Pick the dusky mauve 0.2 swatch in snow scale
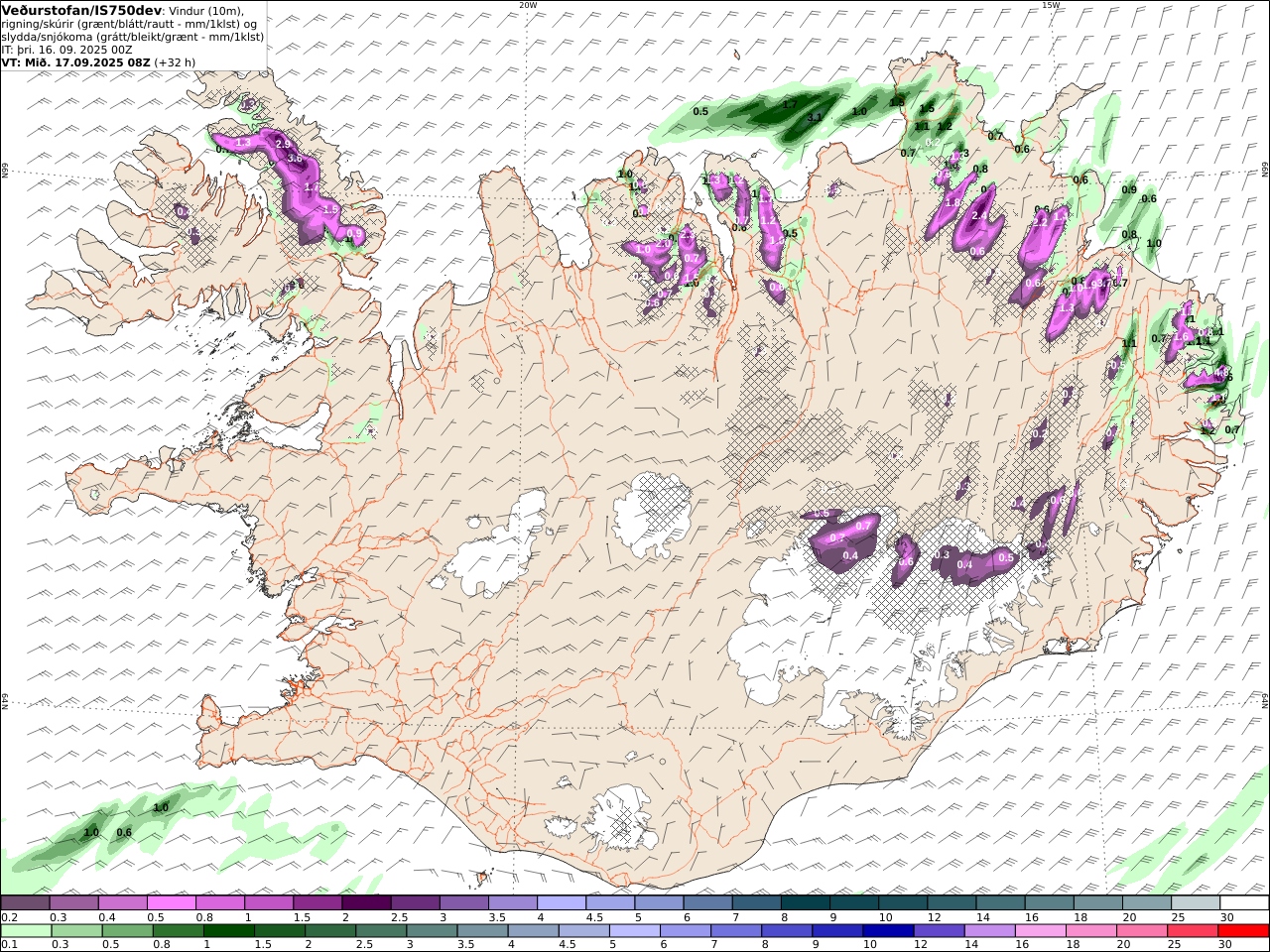The image size is (1270, 952). [26, 903]
